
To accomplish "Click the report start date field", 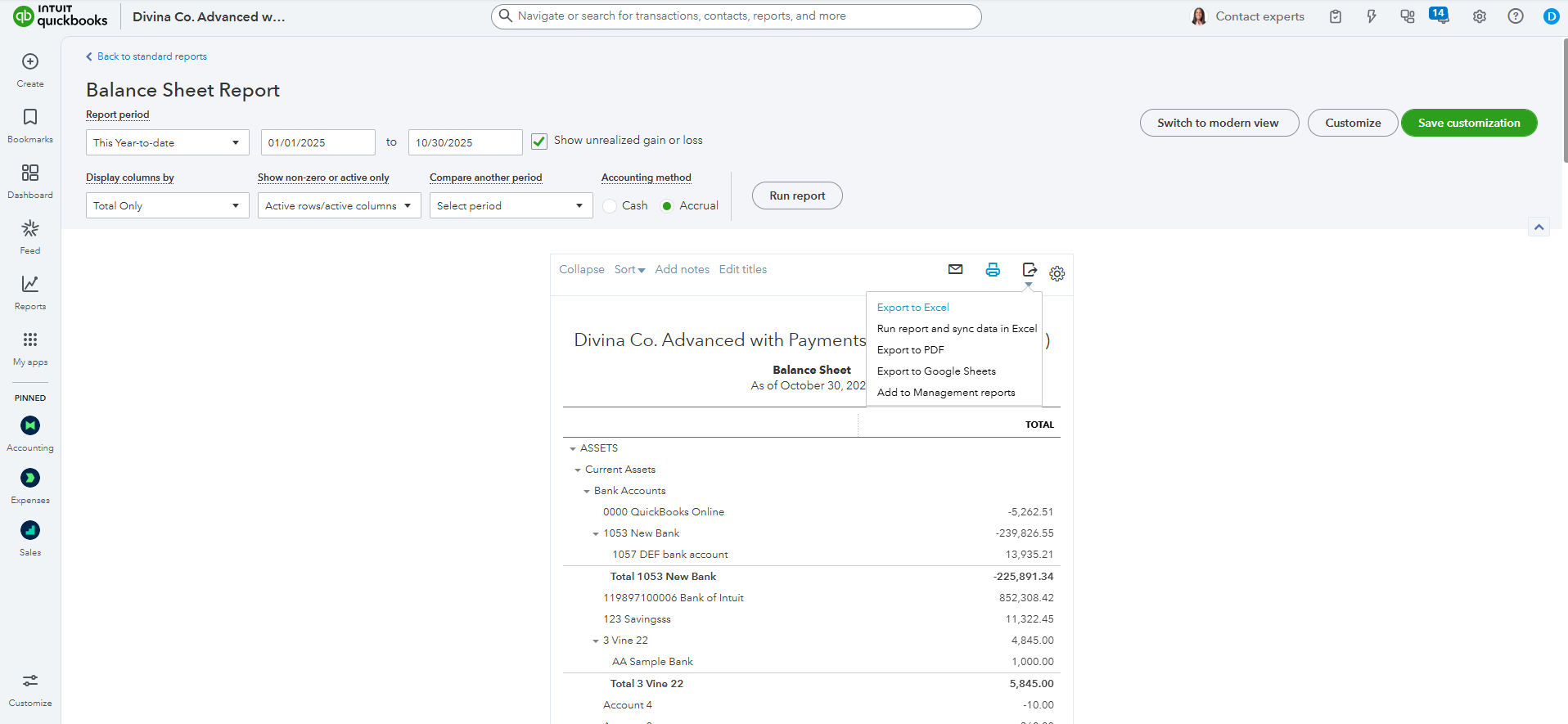I will coord(318,142).
